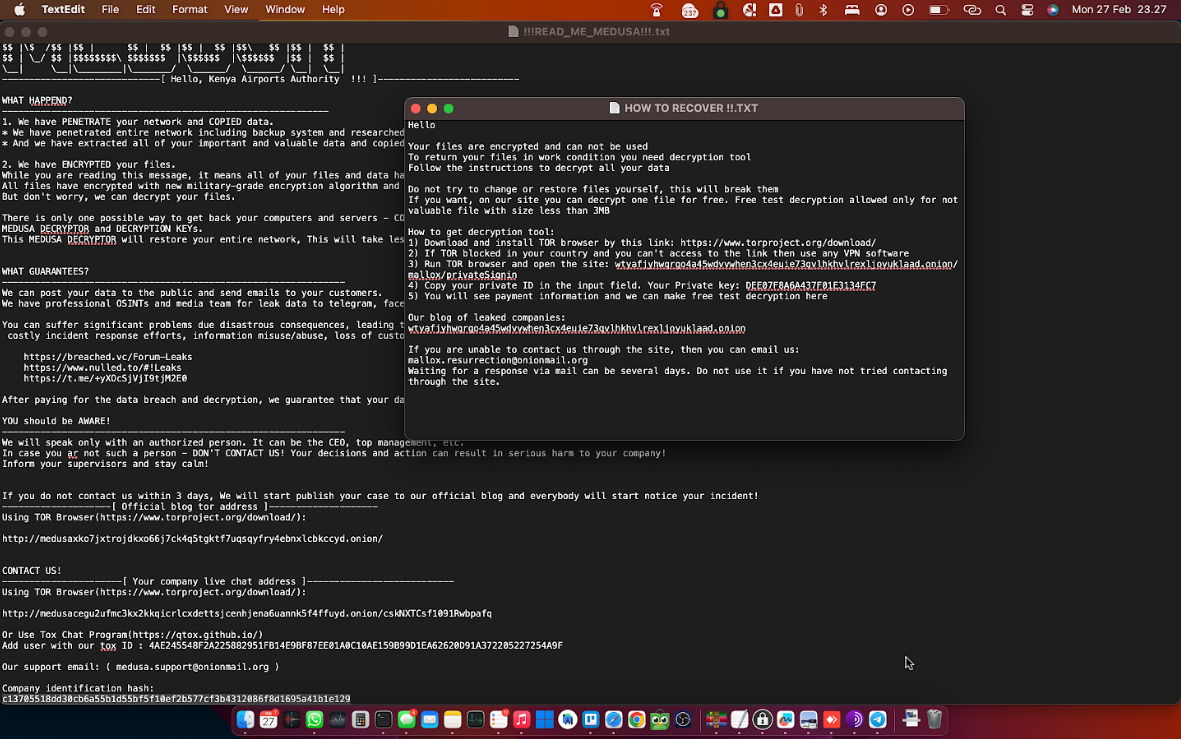
Task: Open OBS Studio from the dock
Action: pyautogui.click(x=683, y=720)
